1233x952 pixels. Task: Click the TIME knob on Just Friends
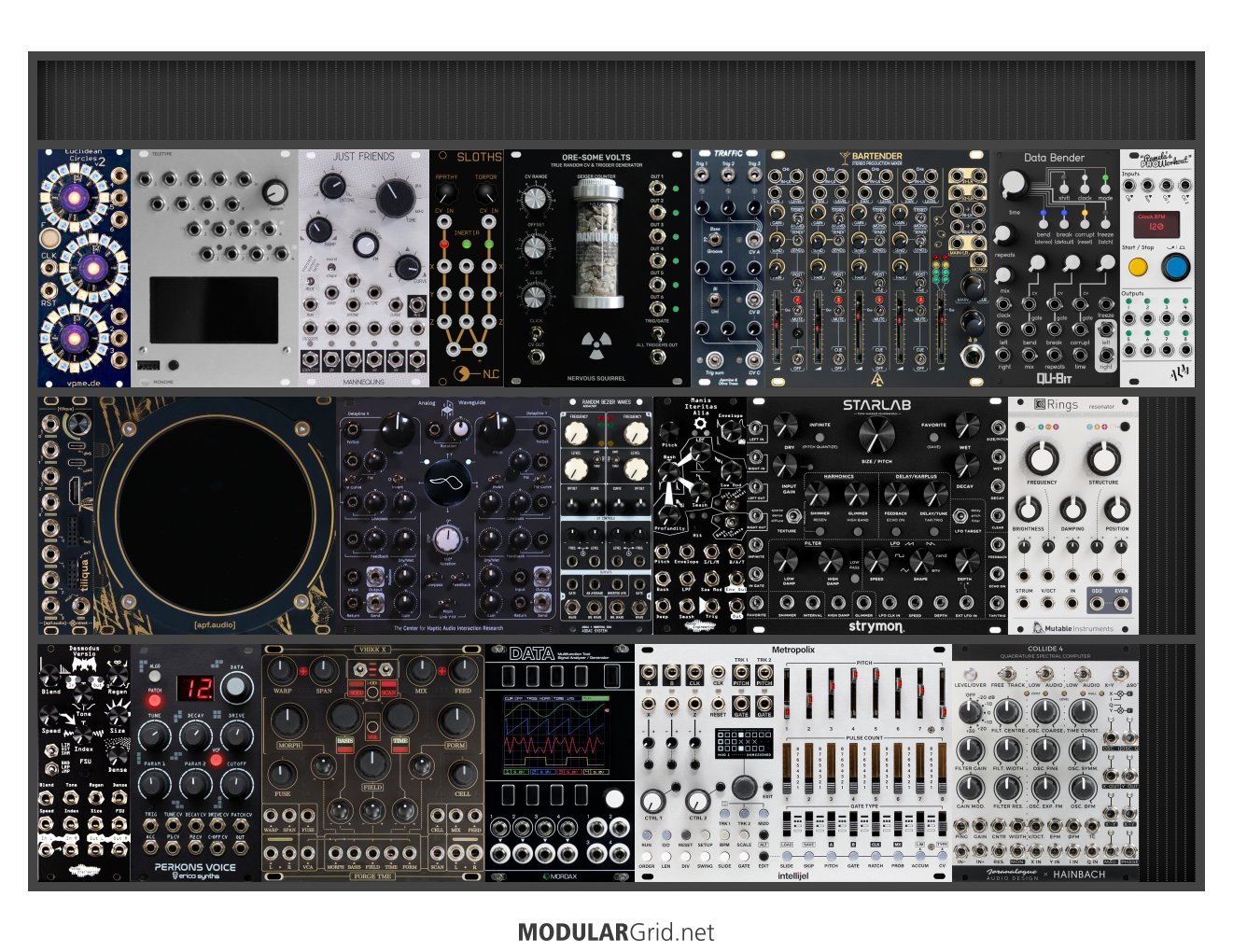tap(397, 197)
